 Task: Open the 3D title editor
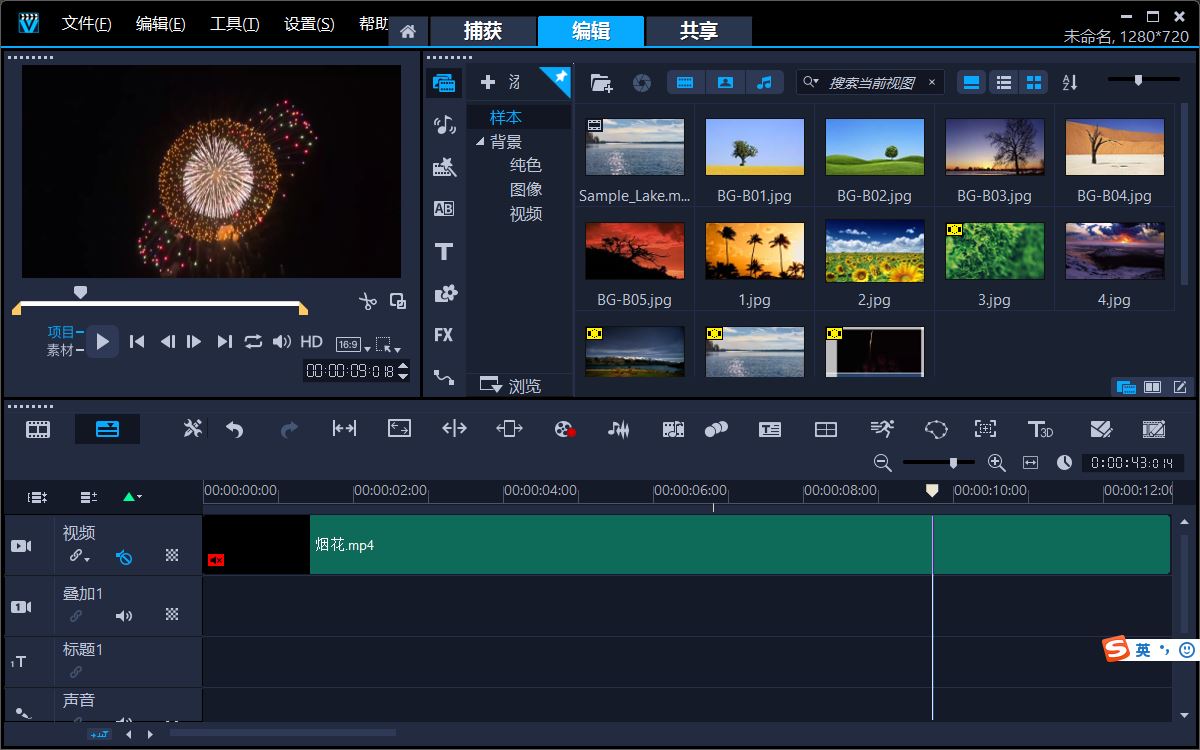click(1040, 429)
